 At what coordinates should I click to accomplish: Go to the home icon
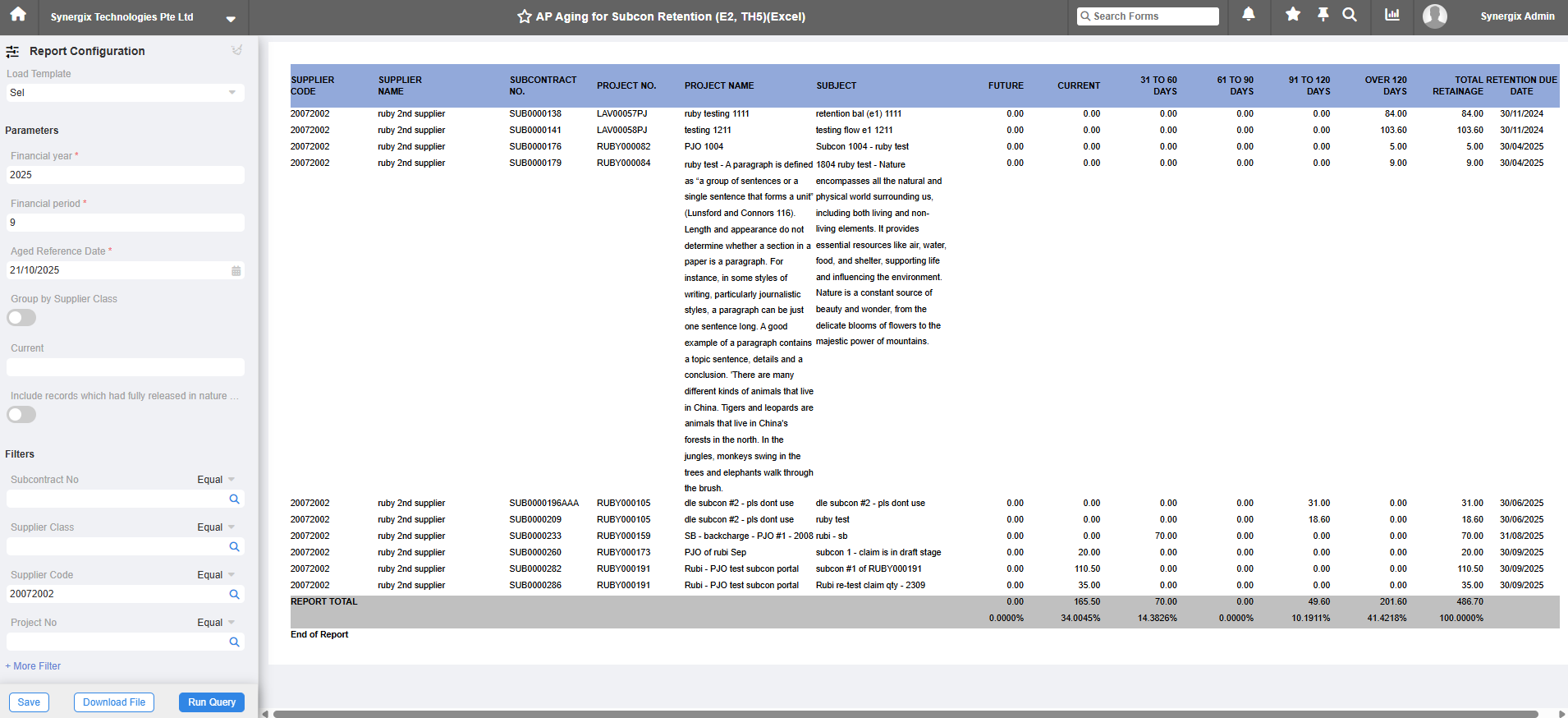(18, 15)
